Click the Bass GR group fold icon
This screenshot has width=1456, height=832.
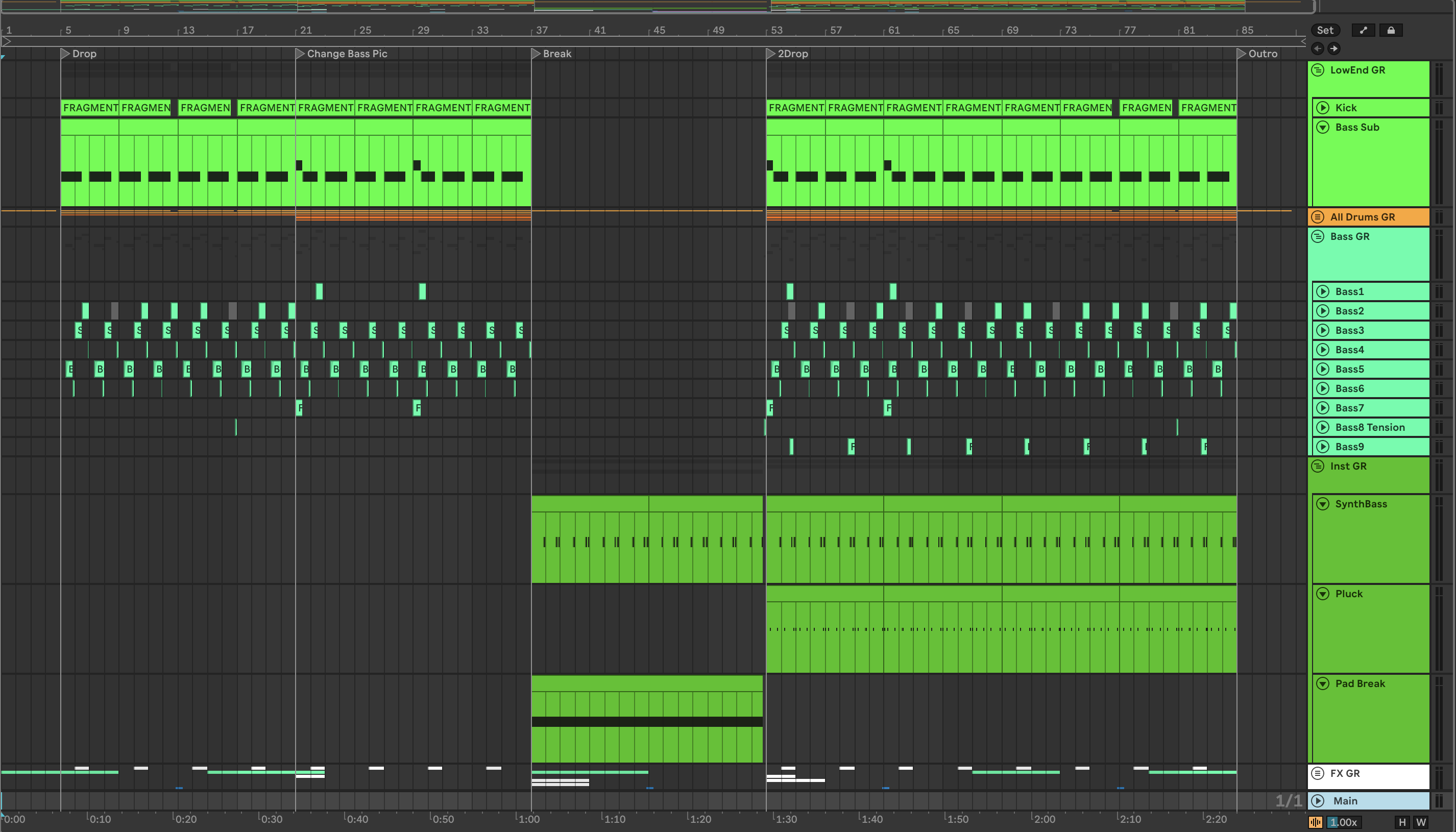coord(1318,236)
